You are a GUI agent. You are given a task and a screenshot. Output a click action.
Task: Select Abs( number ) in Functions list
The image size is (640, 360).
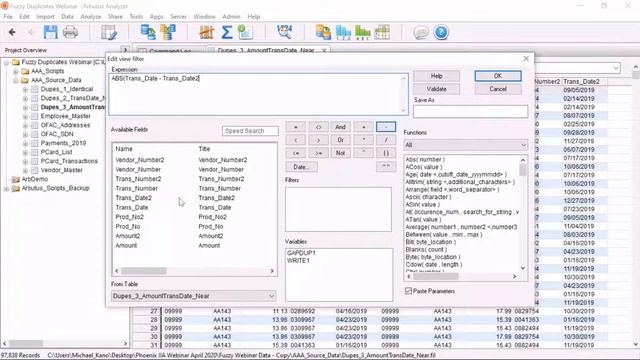(425, 160)
